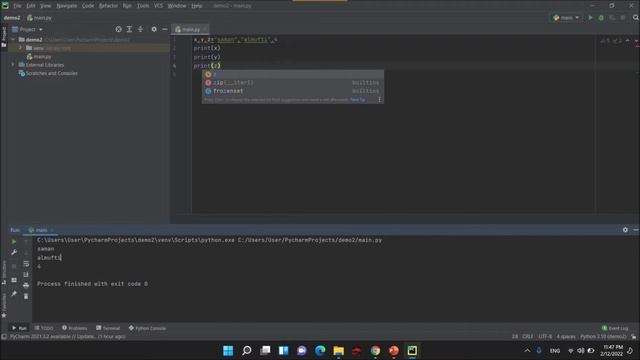Expand the venv folder
The height and width of the screenshot is (360, 640).
click(x=20, y=48)
